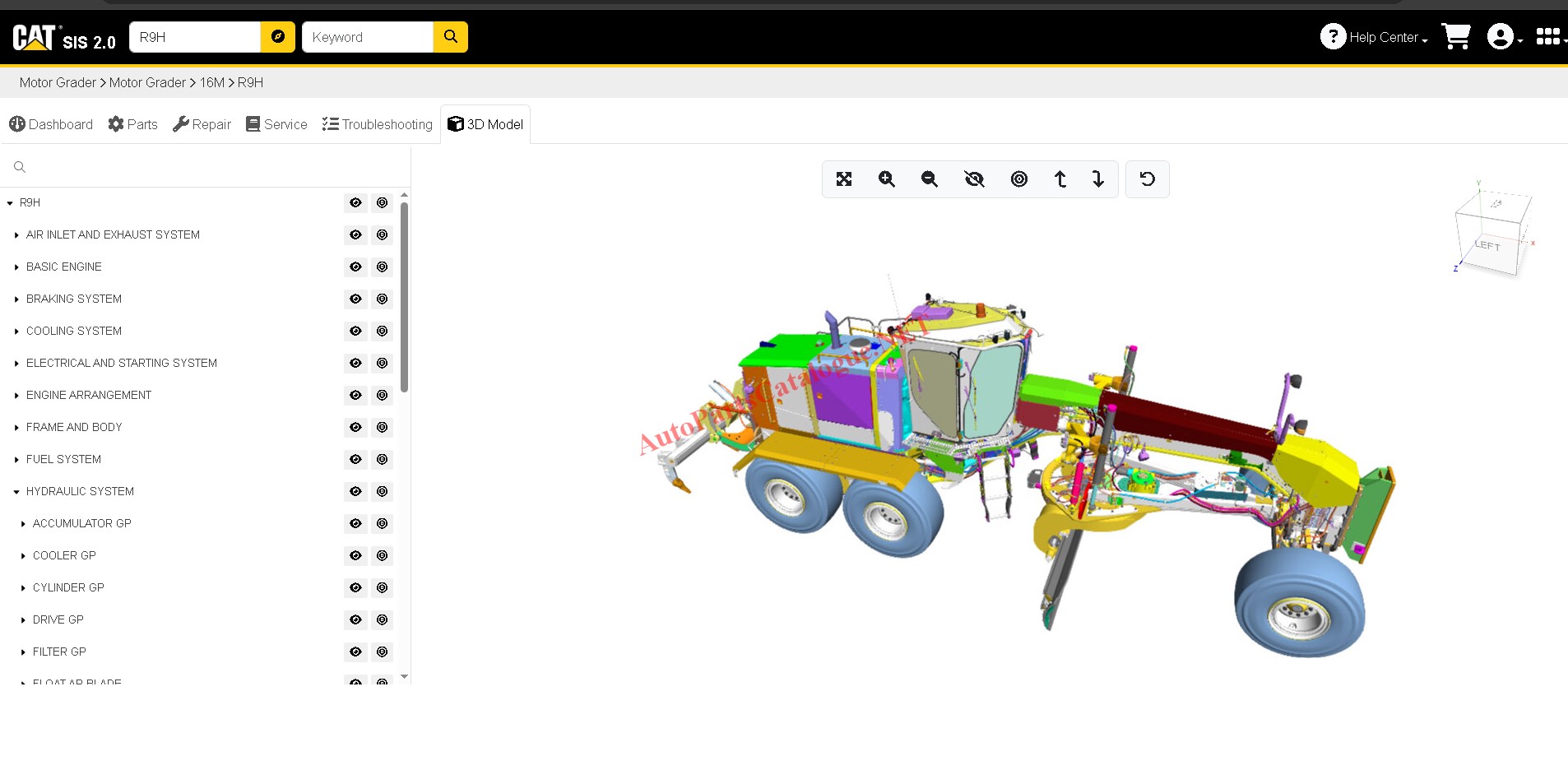Zoom out of the 3D model
Screen dimensions: 1568x770
click(x=930, y=179)
